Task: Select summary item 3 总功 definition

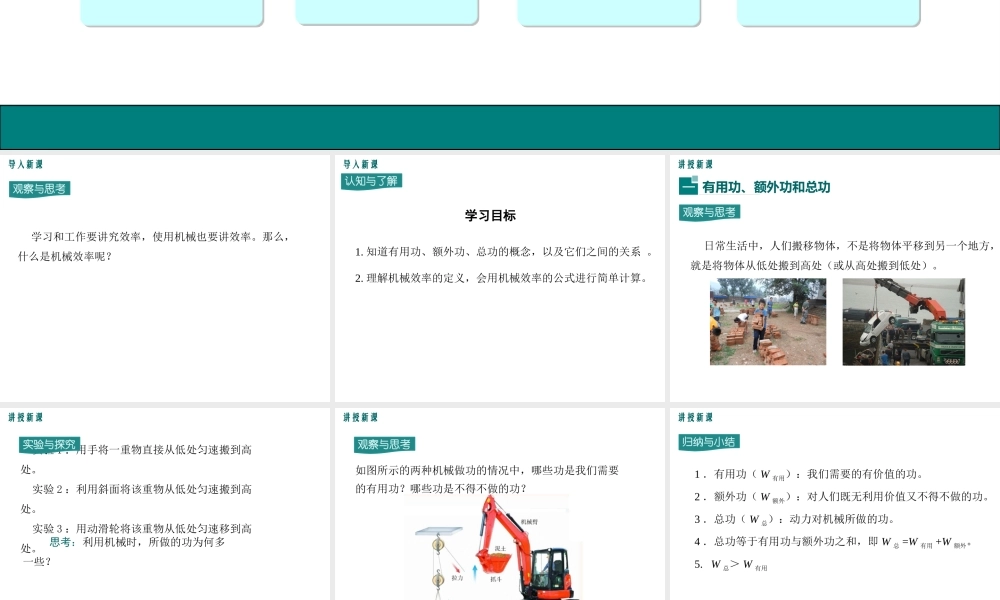Action: click(x=795, y=519)
